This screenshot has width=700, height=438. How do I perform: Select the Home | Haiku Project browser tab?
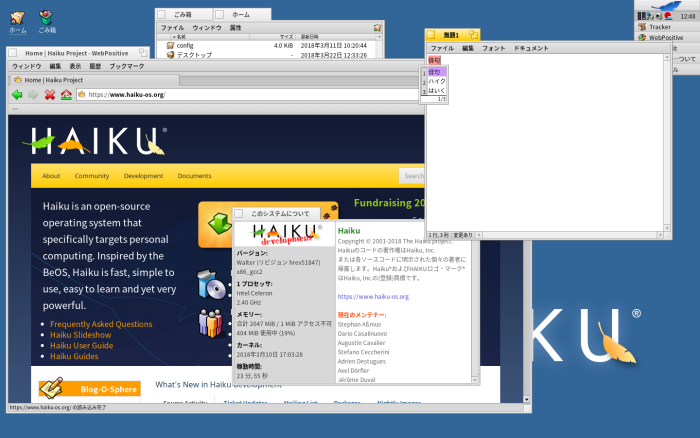pyautogui.click(x=95, y=80)
